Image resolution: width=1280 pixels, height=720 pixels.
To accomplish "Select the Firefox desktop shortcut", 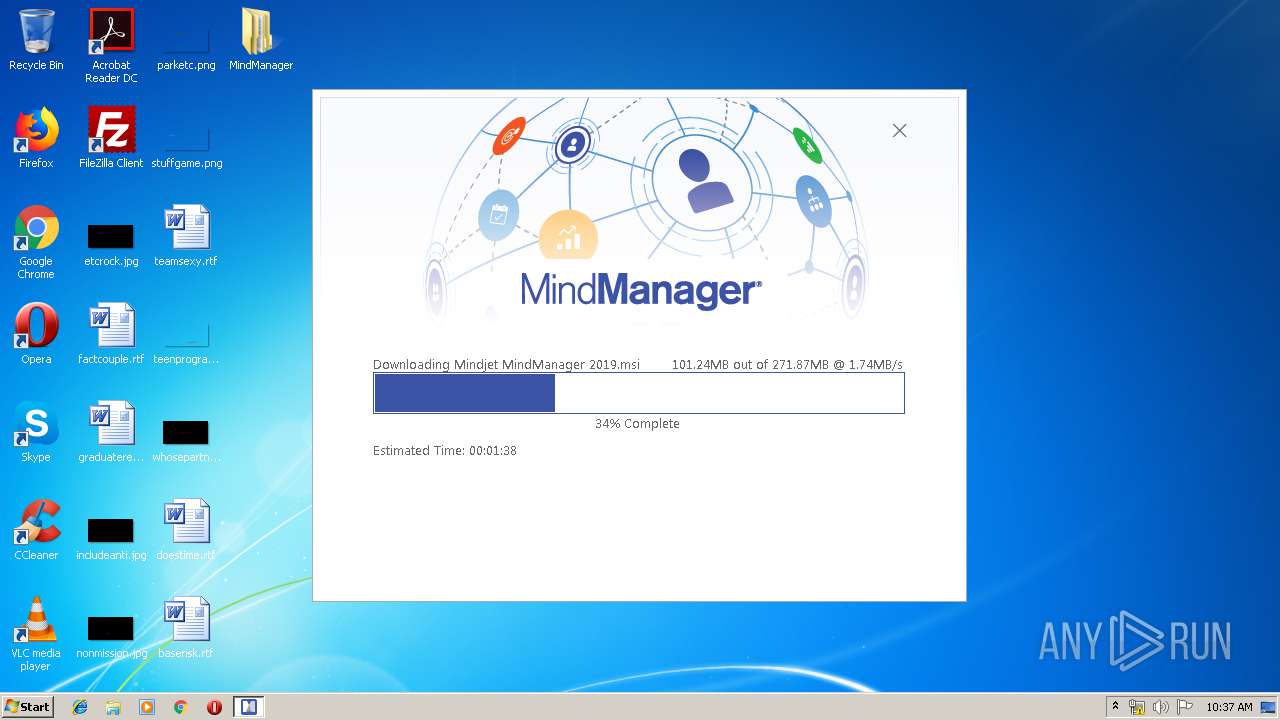I will pos(36,138).
